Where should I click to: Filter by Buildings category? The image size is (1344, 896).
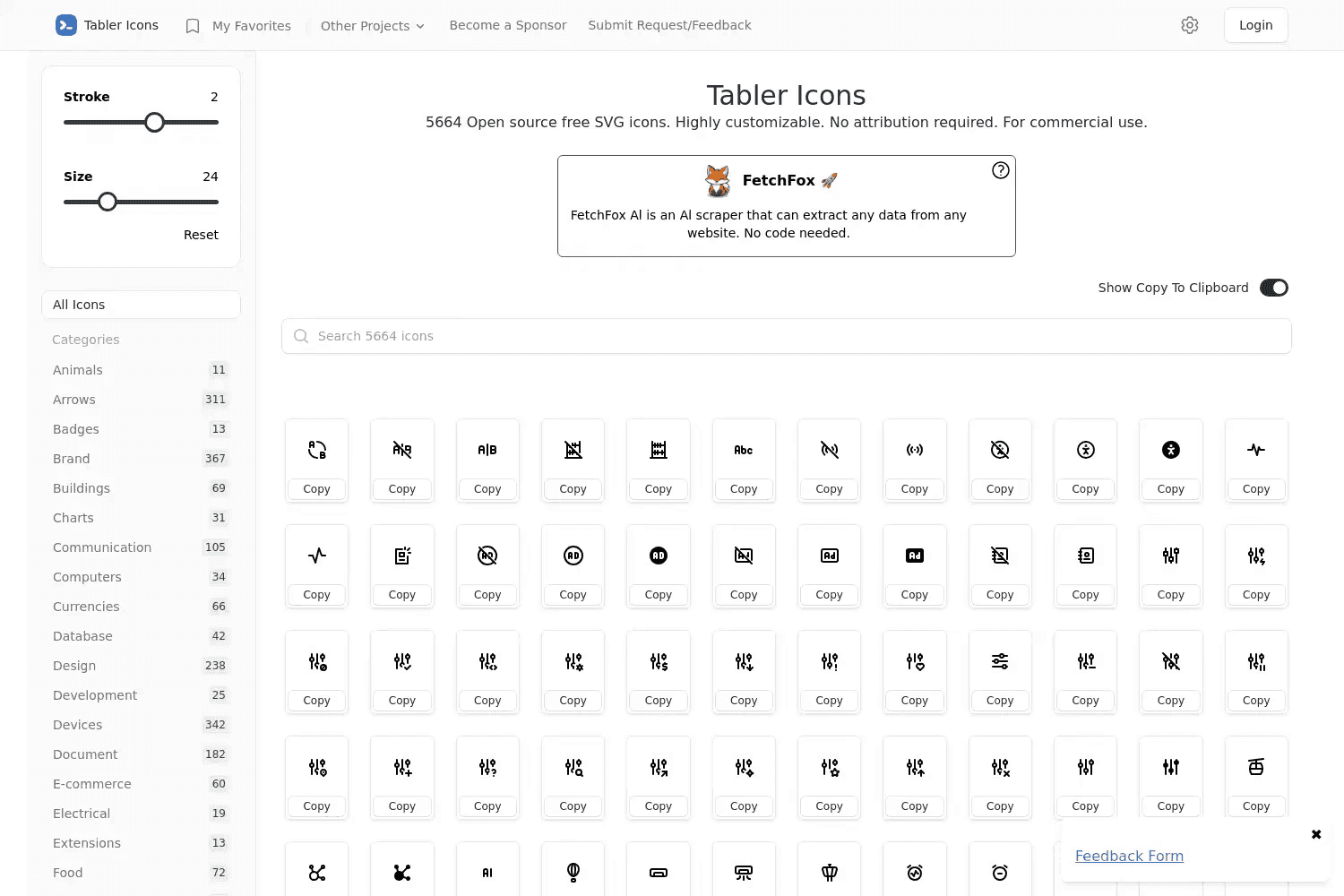pyautogui.click(x=141, y=488)
